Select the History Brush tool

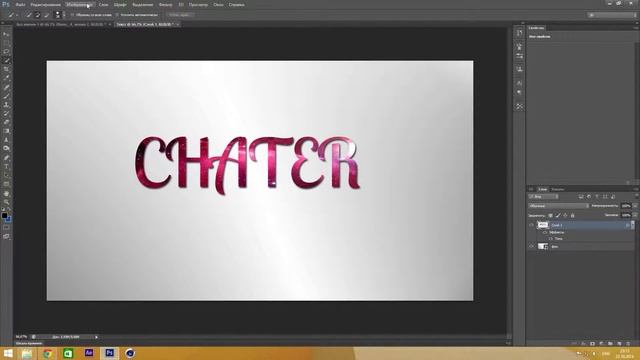pyautogui.click(x=6, y=113)
